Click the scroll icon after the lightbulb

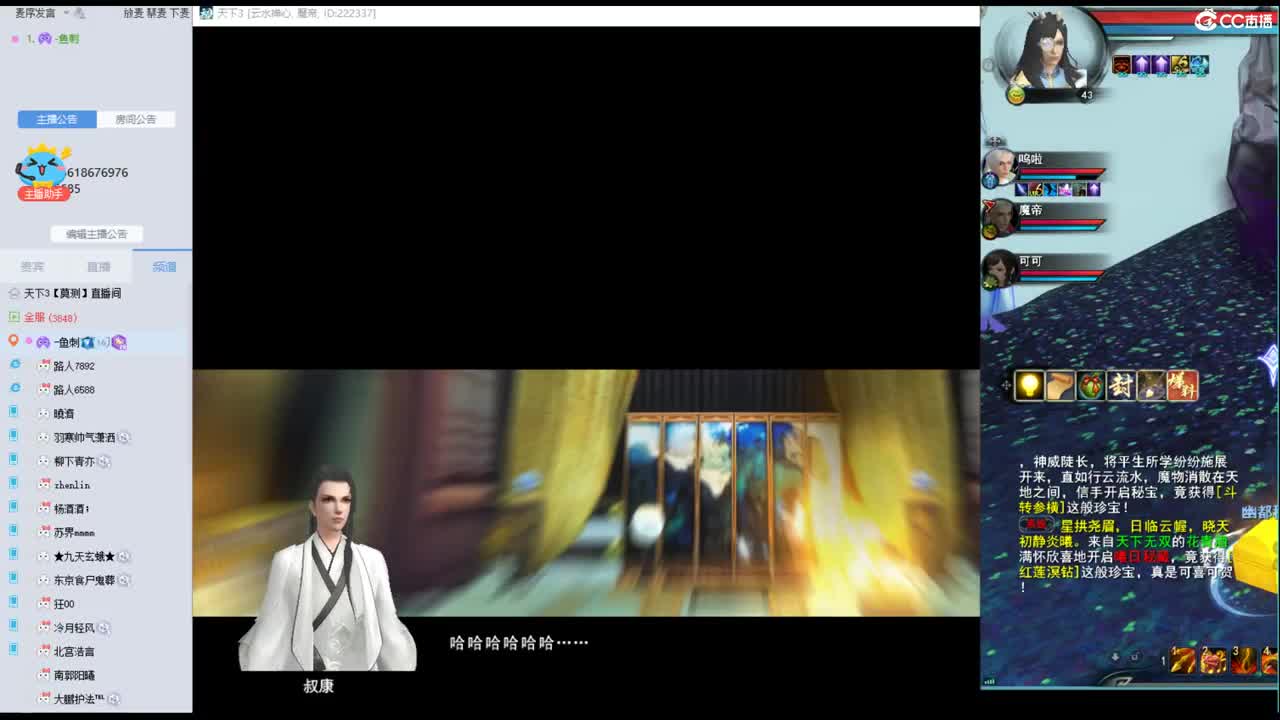coord(1060,385)
